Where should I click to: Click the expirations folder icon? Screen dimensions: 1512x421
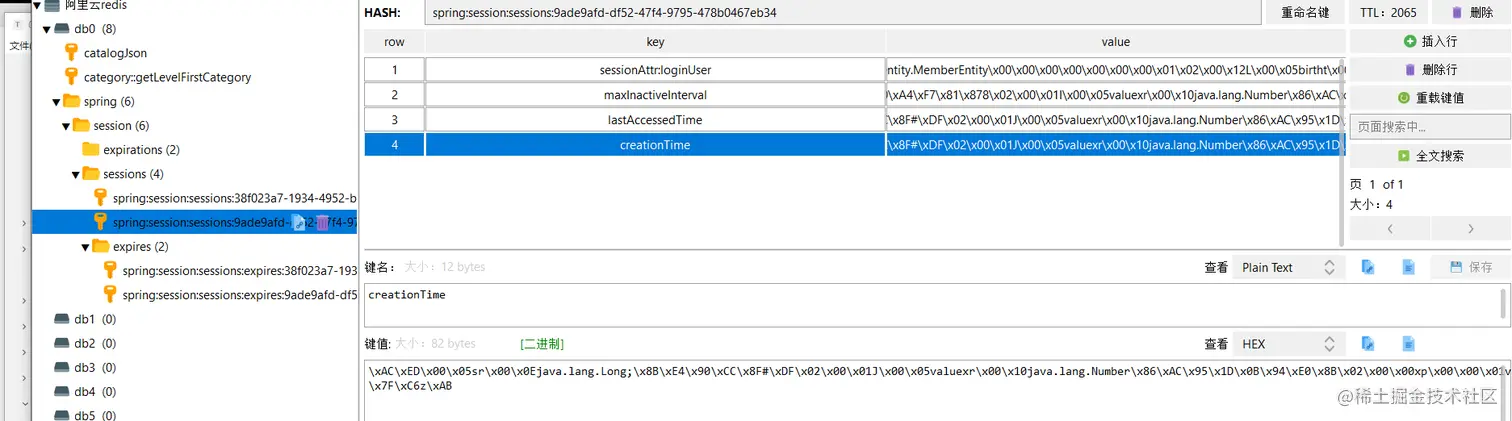click(x=91, y=149)
